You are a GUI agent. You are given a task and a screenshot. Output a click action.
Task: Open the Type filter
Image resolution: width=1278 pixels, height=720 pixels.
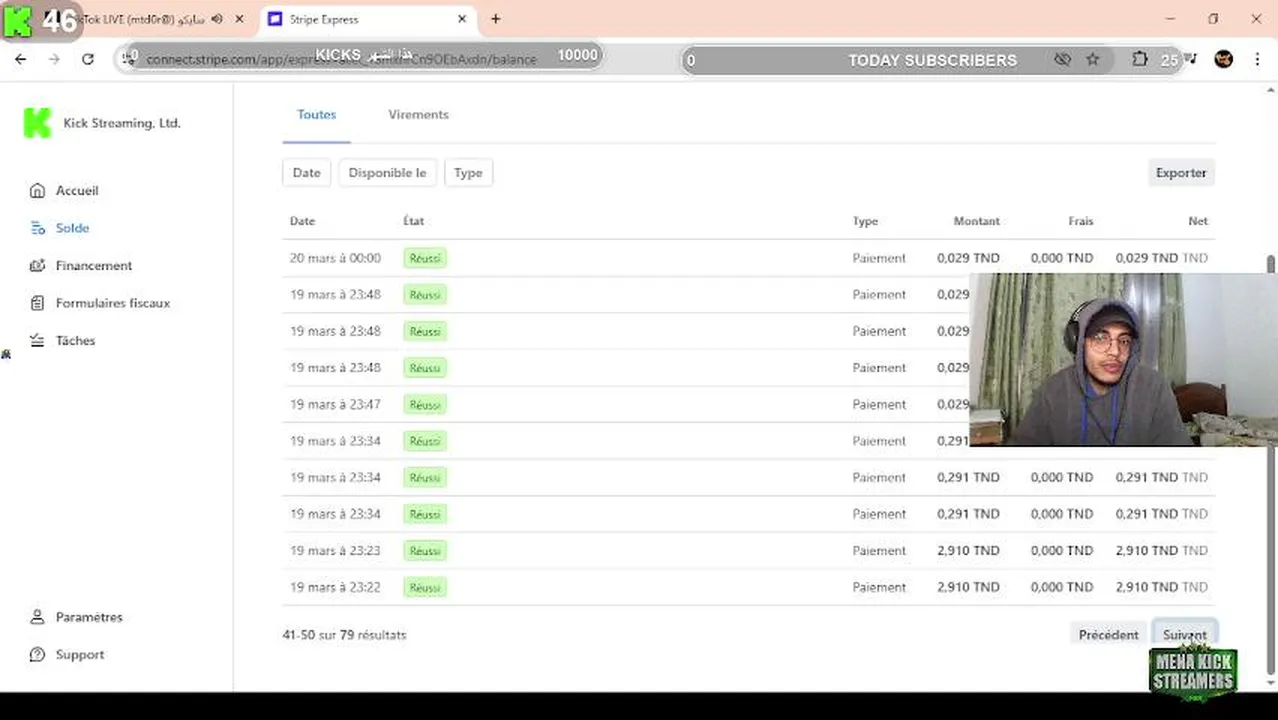click(x=468, y=173)
